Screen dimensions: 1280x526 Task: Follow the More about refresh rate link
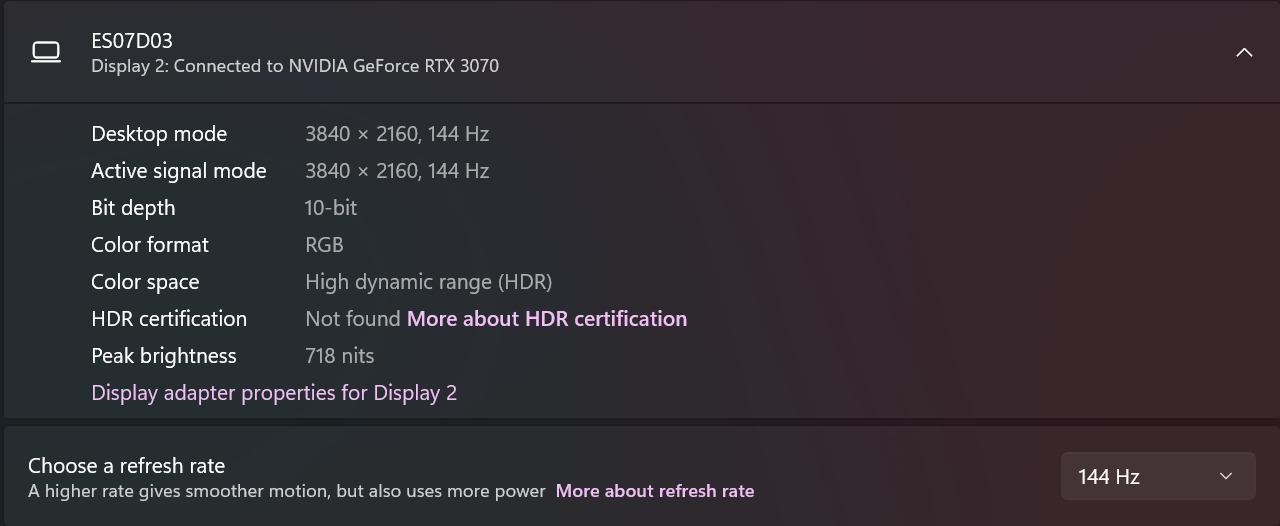click(x=655, y=491)
